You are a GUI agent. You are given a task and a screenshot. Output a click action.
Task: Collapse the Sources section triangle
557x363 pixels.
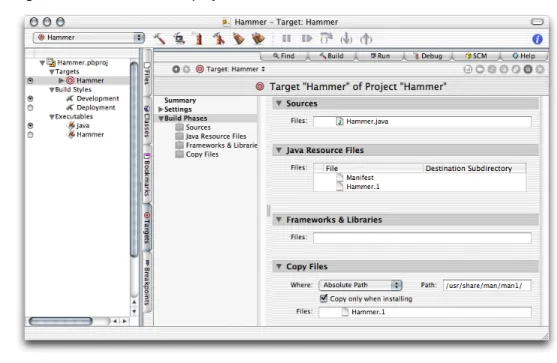pos(279,103)
